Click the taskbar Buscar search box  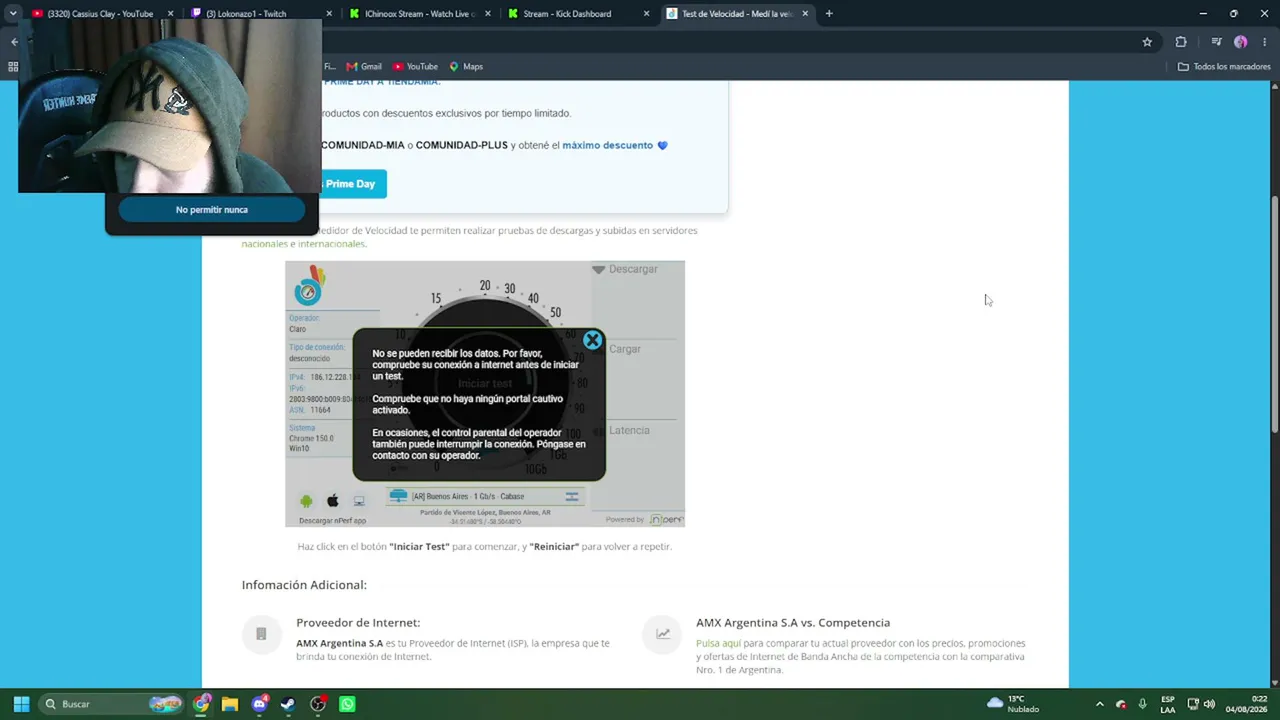click(112, 704)
